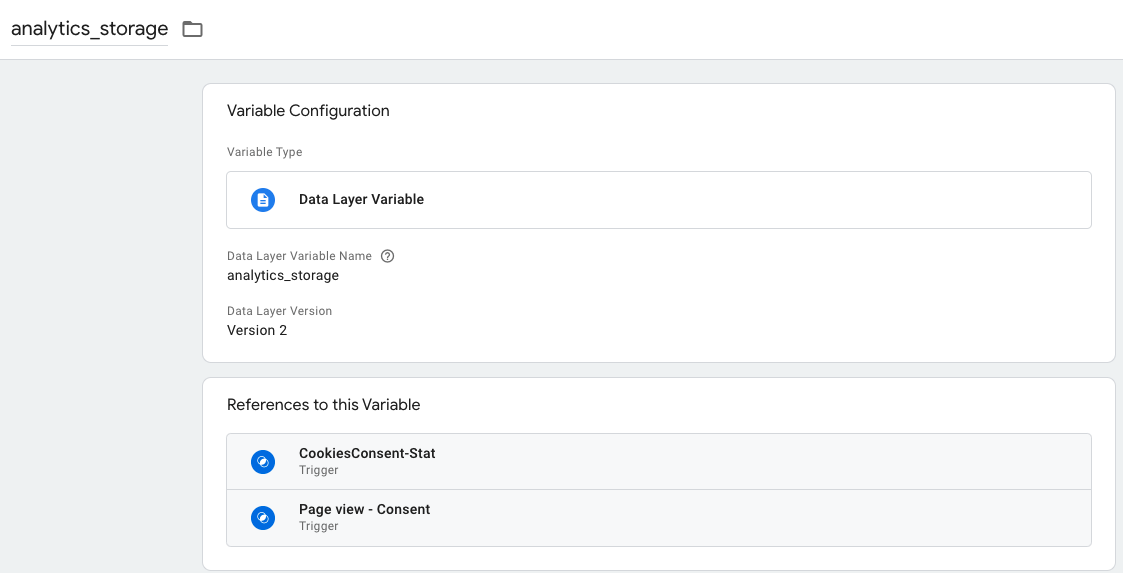This screenshot has width=1123, height=573.
Task: Click the Trigger subtitle under CookiesConsent-Stat
Action: click(318, 470)
